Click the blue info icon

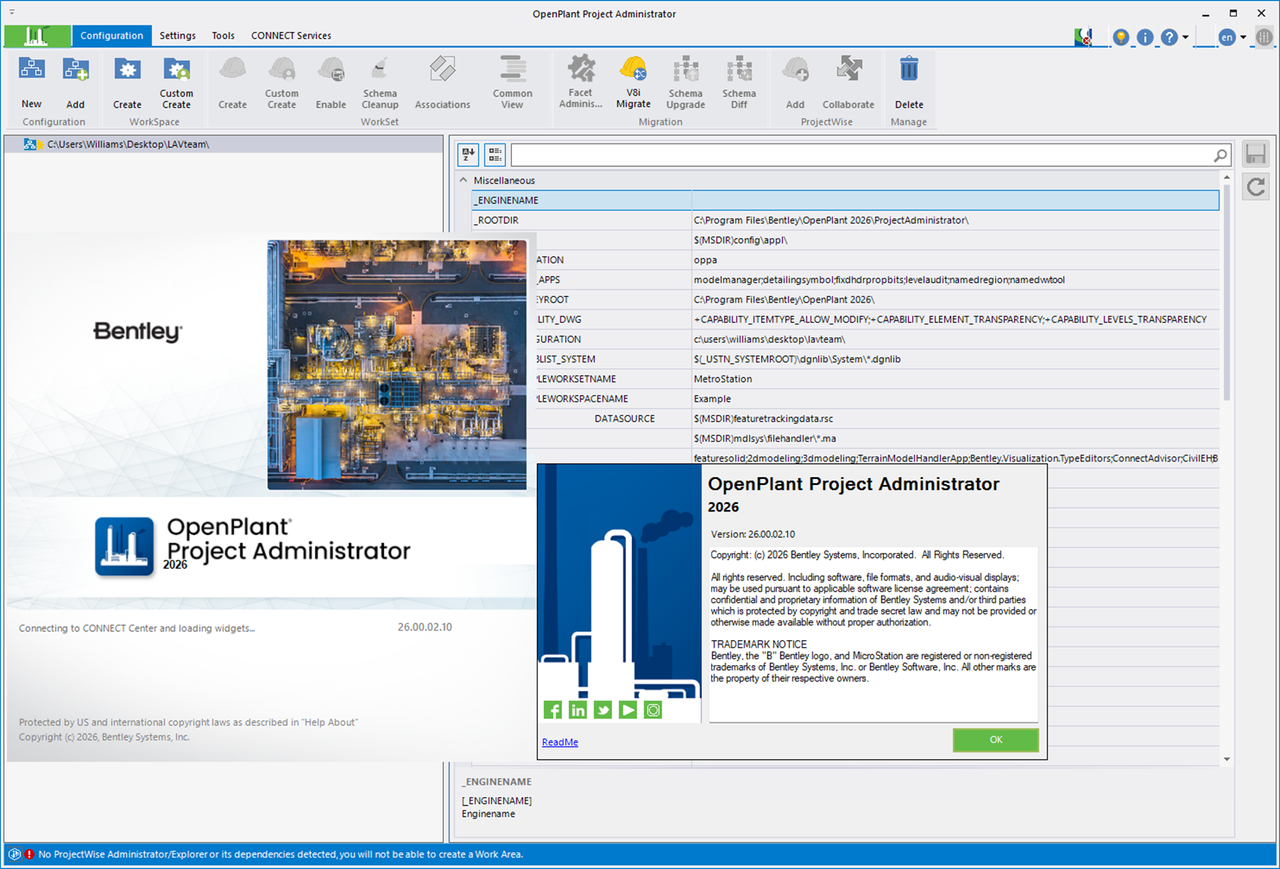1145,37
